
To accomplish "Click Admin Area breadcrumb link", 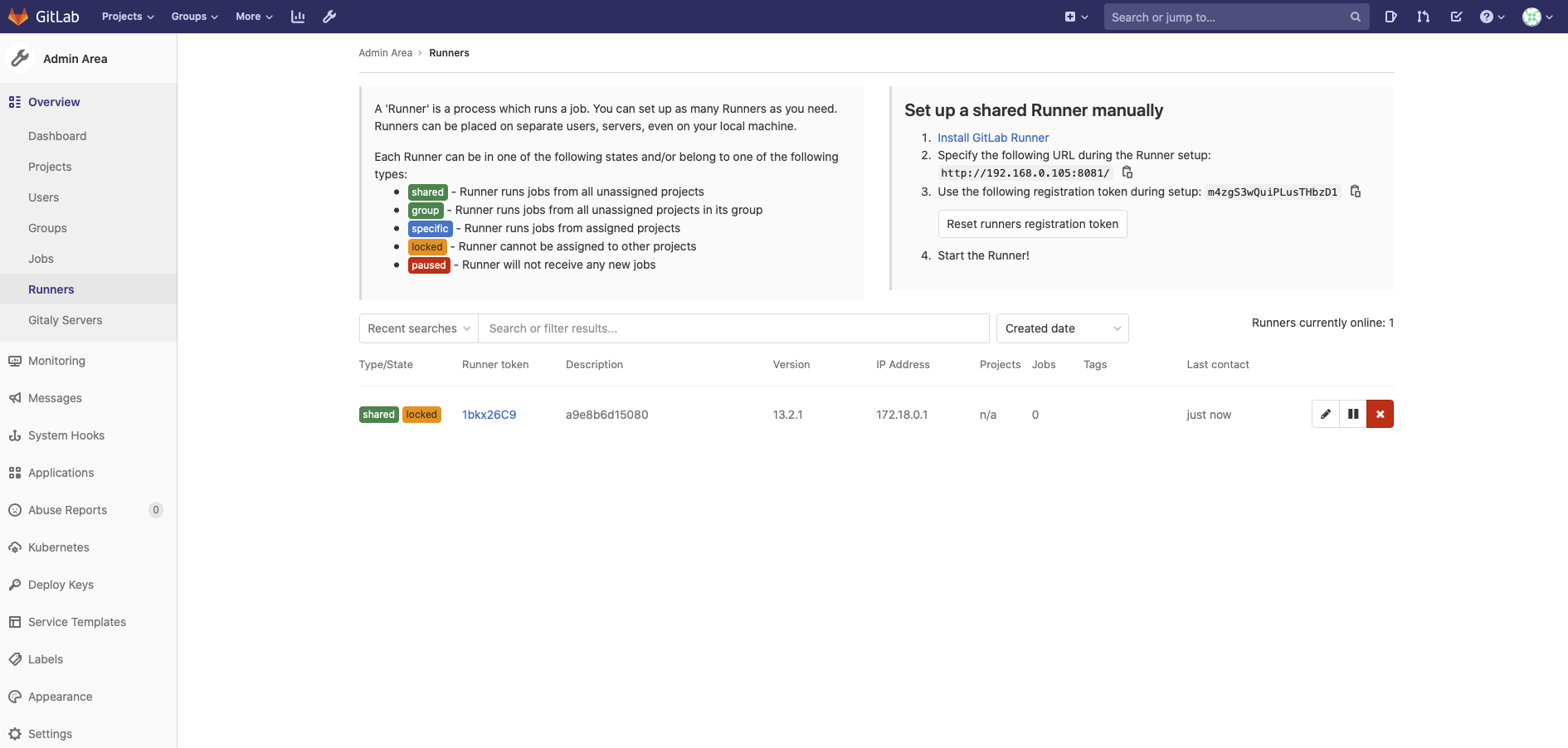I will 386,53.
